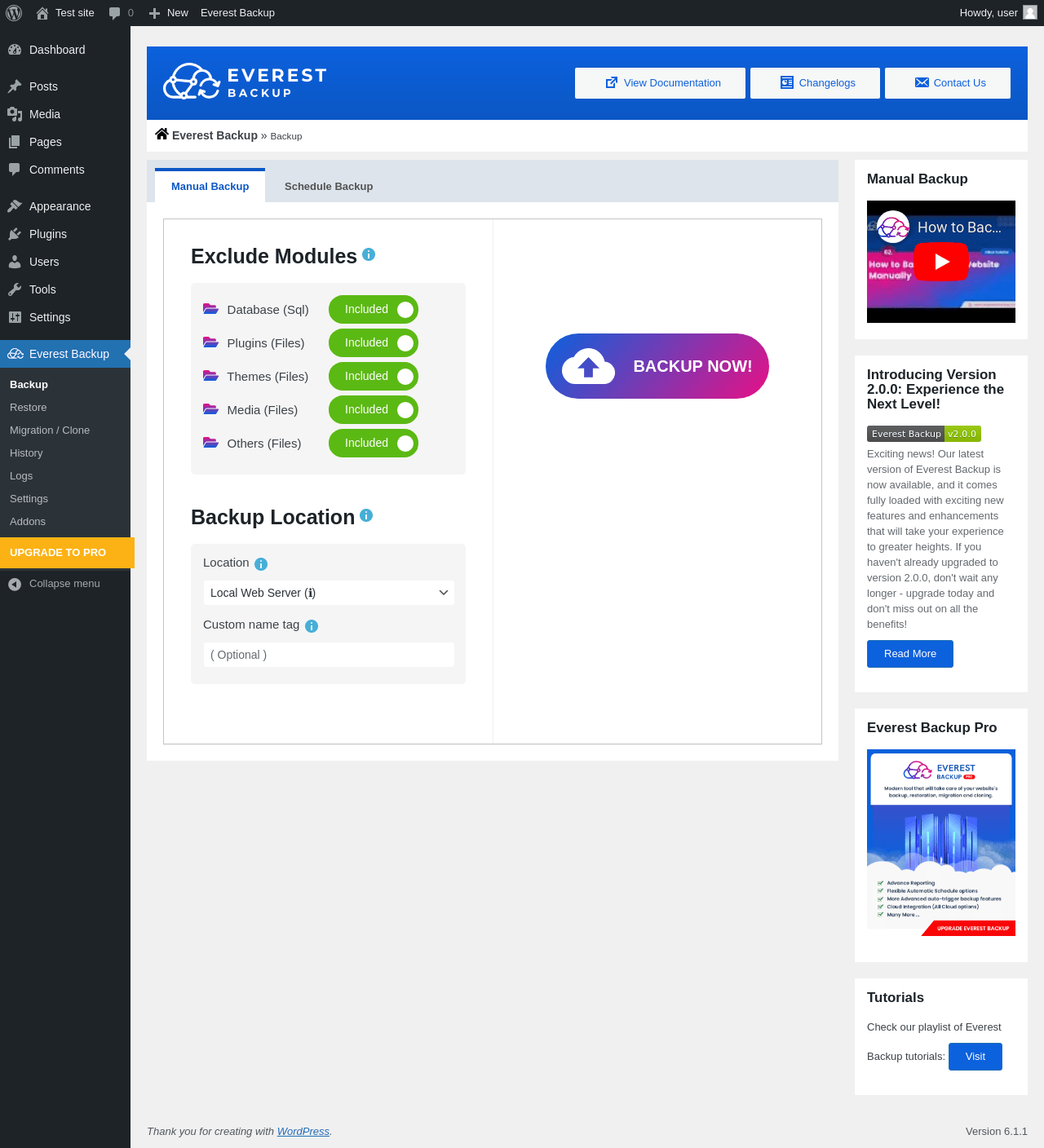This screenshot has width=1044, height=1148.
Task: Open Posts in the sidebar
Action: (x=65, y=86)
